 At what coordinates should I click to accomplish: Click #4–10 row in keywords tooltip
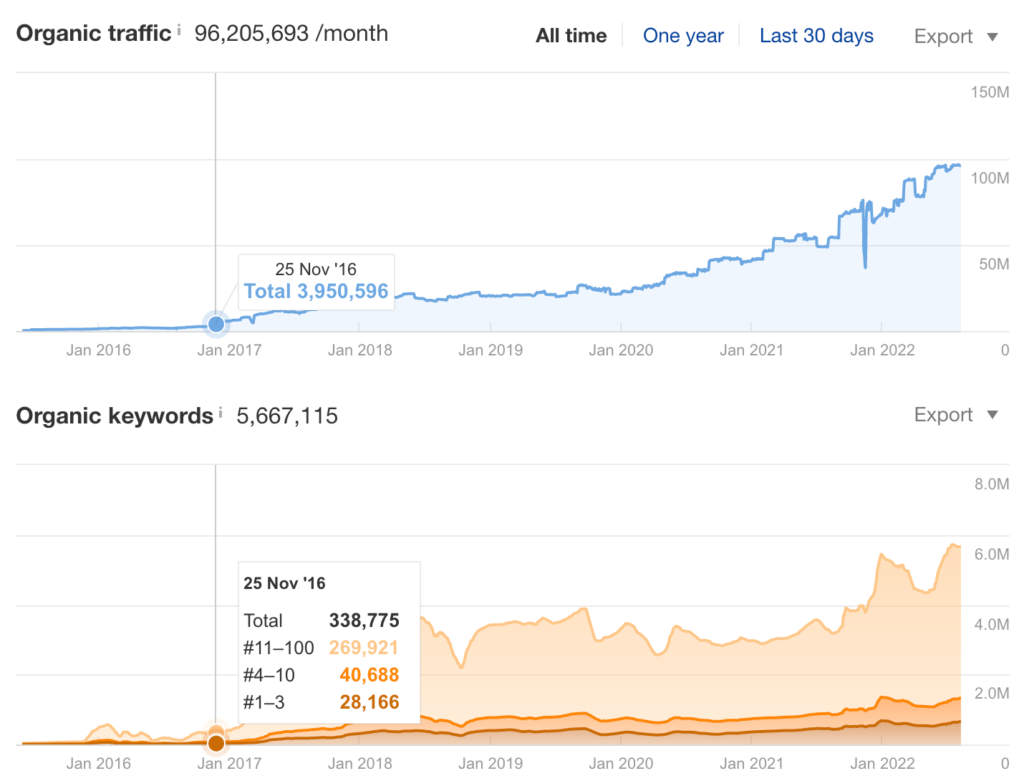[x=321, y=675]
